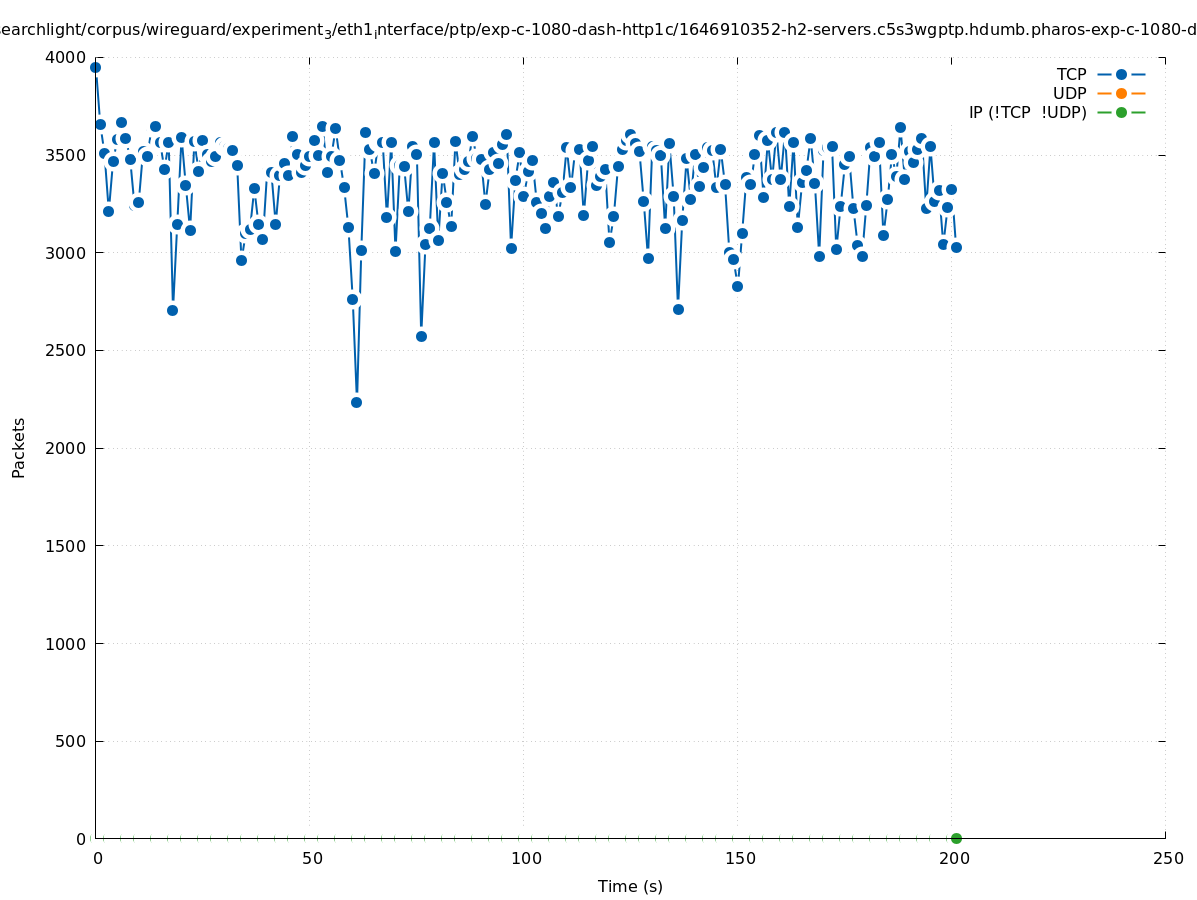Image resolution: width=1197 pixels, height=900 pixels.
Task: Click the first TCP data point near 3950 packets
Action: pyautogui.click(x=95, y=67)
